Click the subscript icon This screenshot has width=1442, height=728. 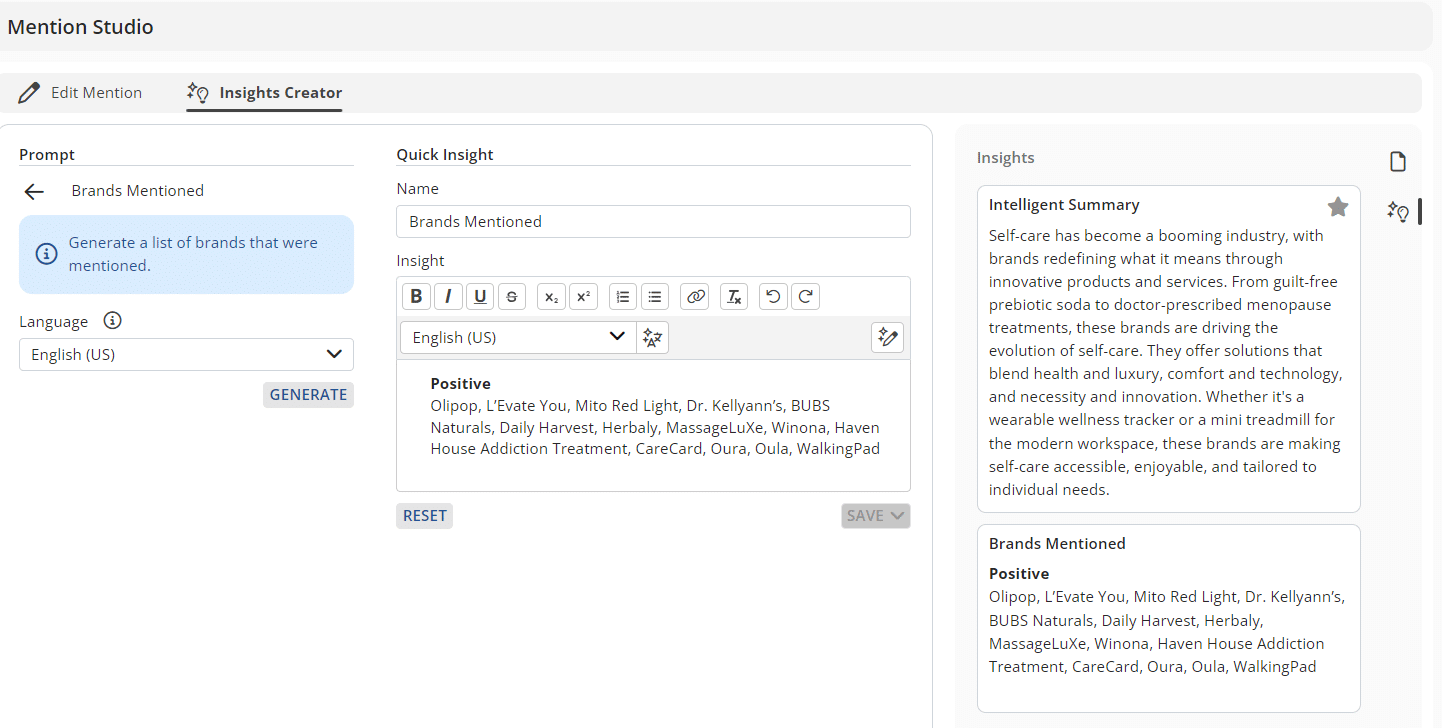point(551,296)
